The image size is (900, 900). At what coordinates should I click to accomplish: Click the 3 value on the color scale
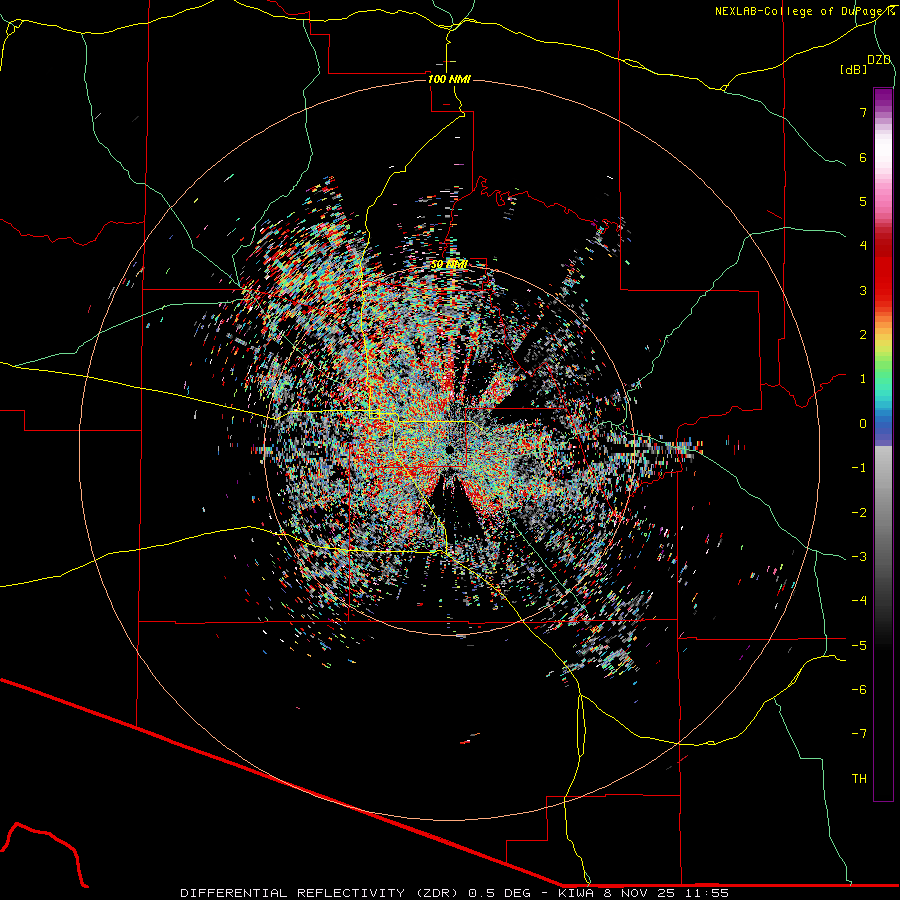[863, 290]
